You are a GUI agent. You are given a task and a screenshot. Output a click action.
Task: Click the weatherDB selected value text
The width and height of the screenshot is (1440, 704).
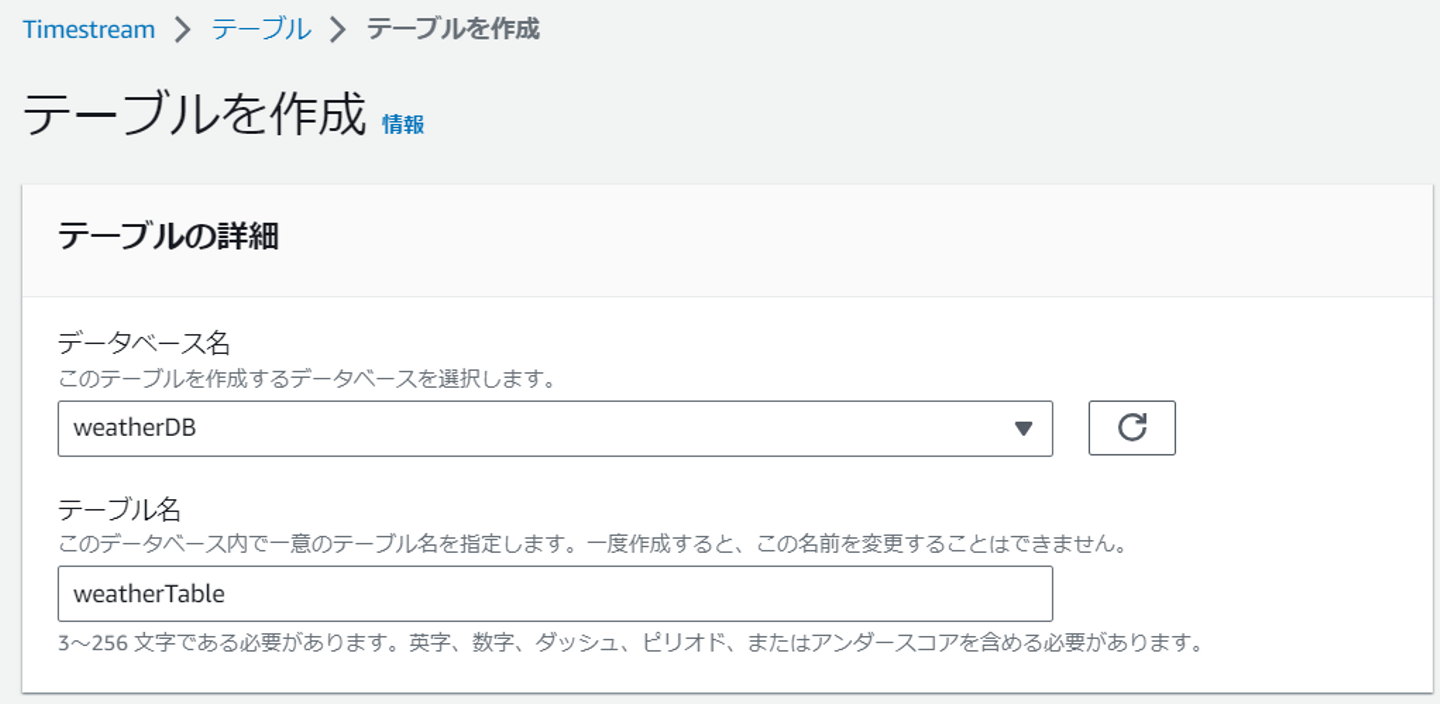(135, 429)
